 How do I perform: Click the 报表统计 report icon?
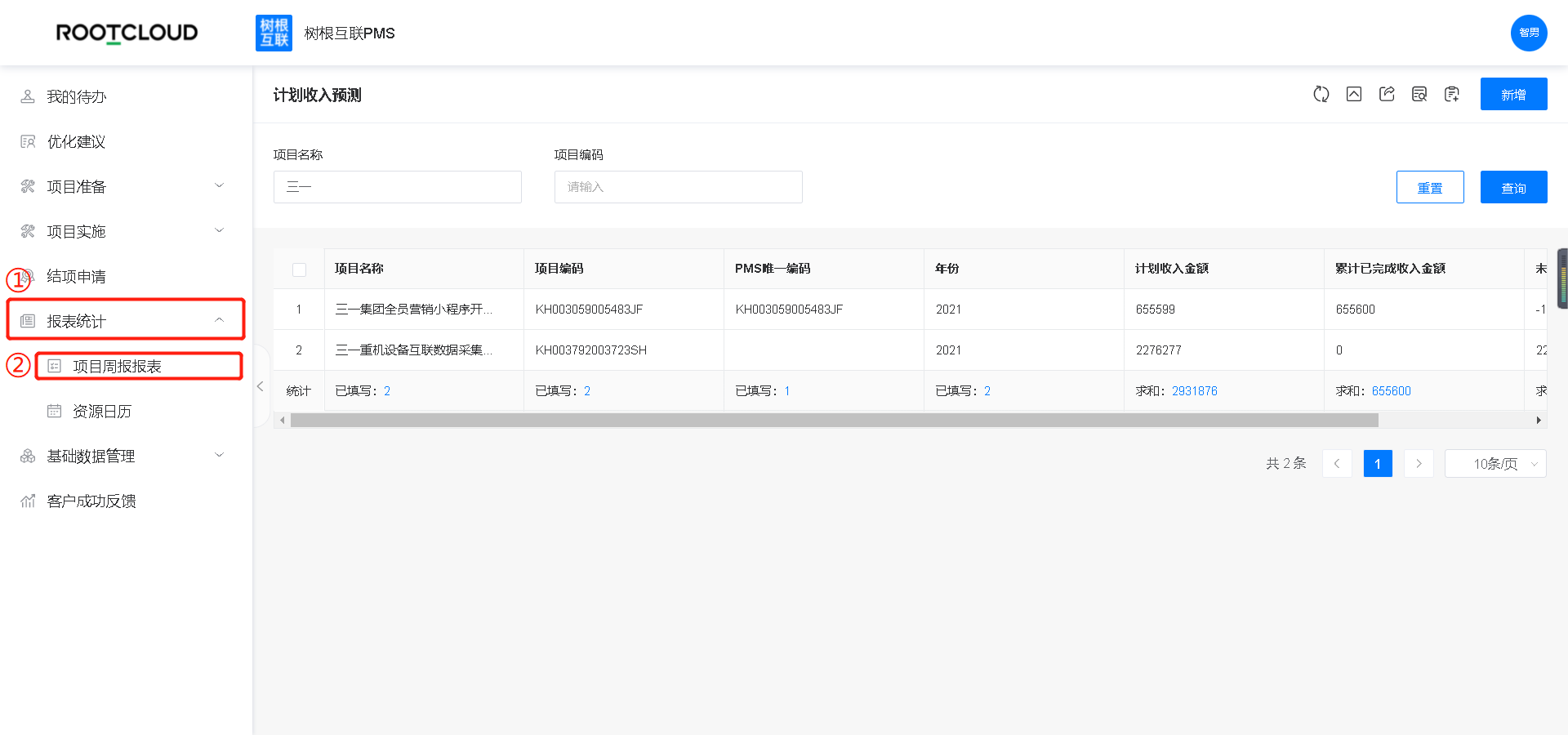28,321
